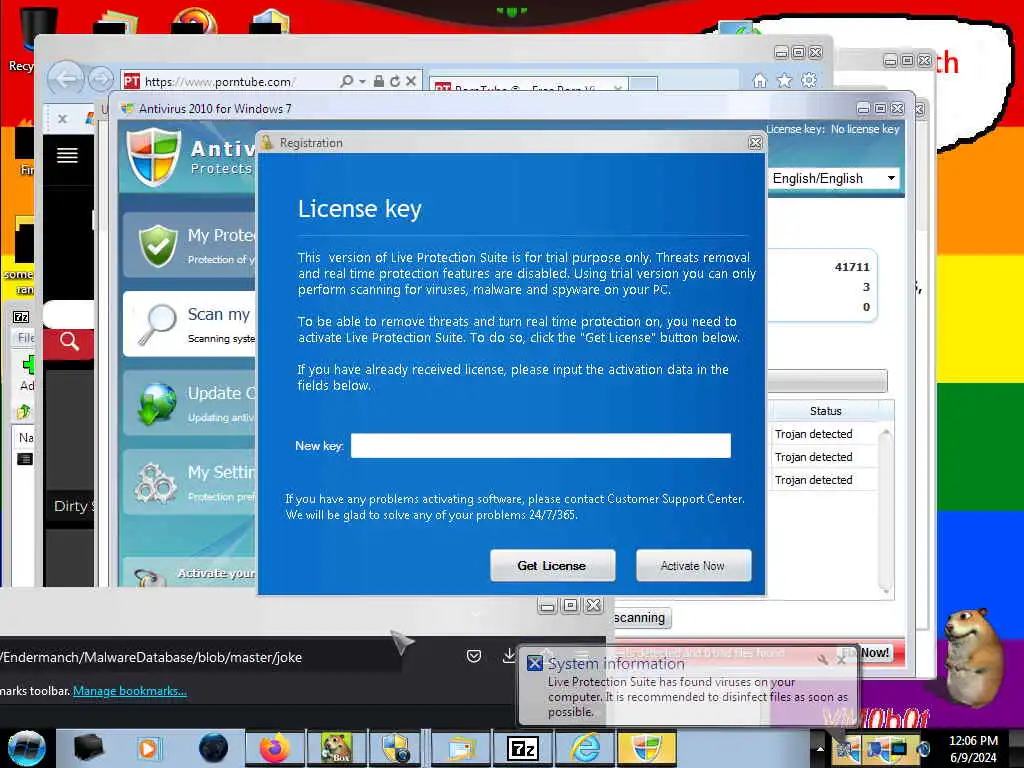
Task: Close the System Information balloon
Action: [841, 660]
